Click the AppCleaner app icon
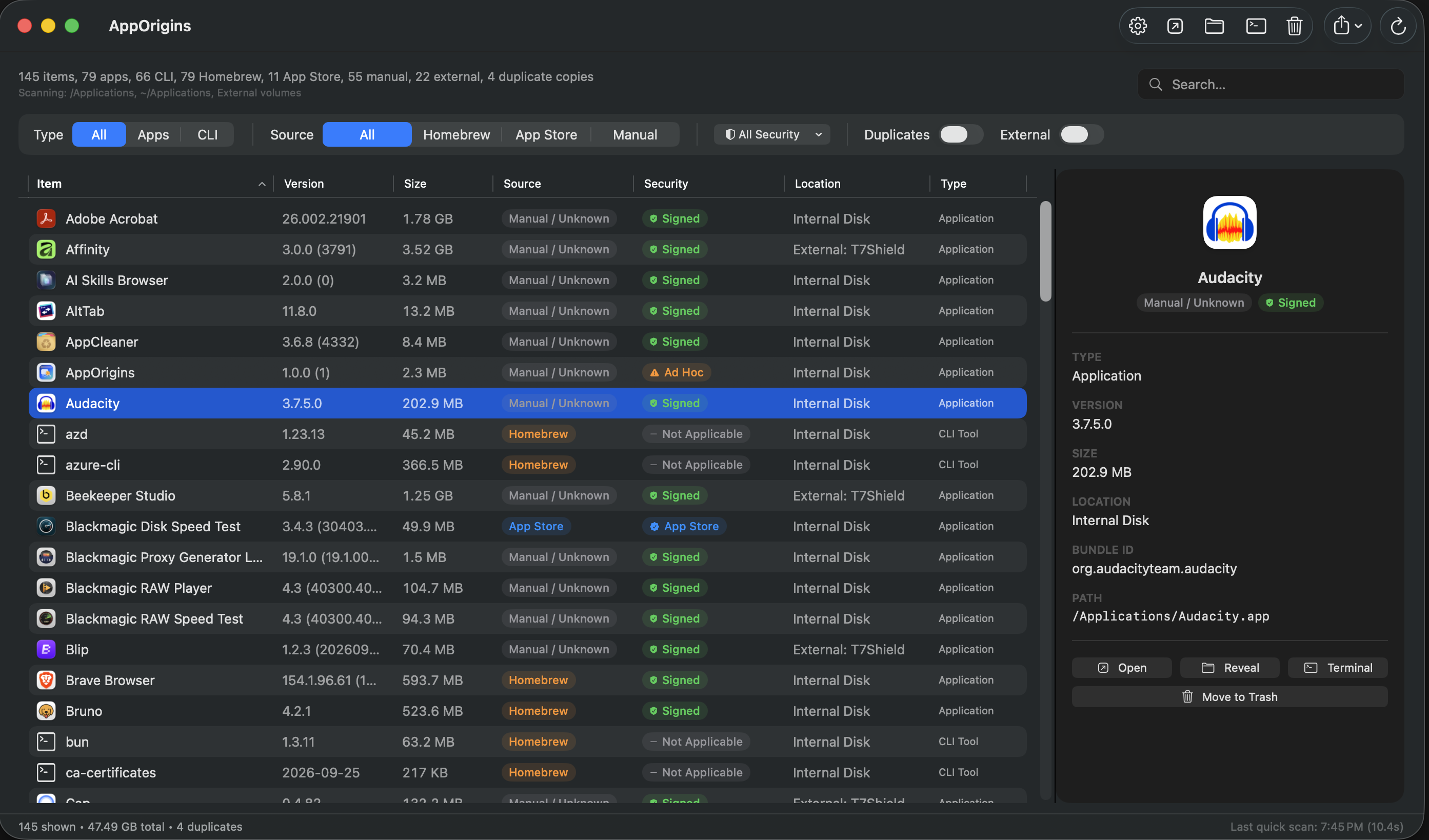This screenshot has width=1429, height=840. pos(46,342)
